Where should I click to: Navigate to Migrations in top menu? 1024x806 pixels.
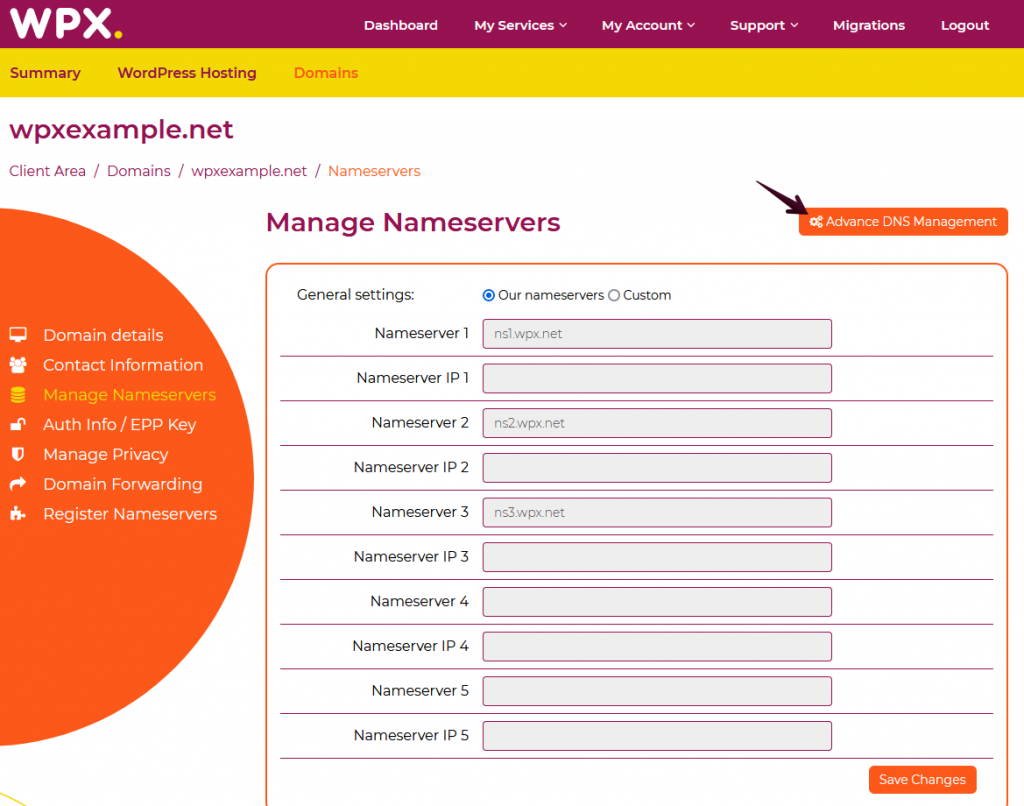pos(869,25)
